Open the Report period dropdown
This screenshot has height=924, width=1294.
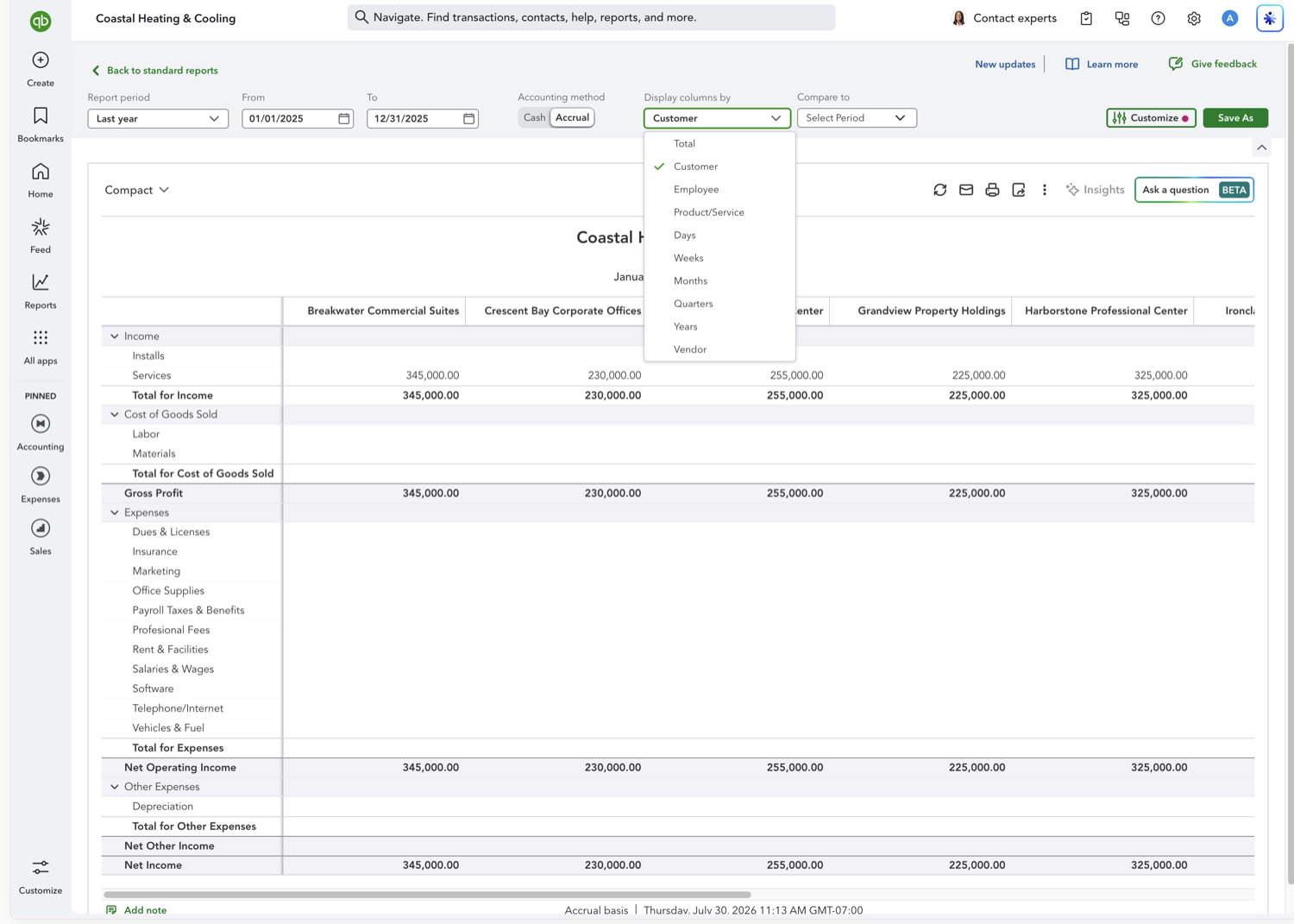point(158,118)
